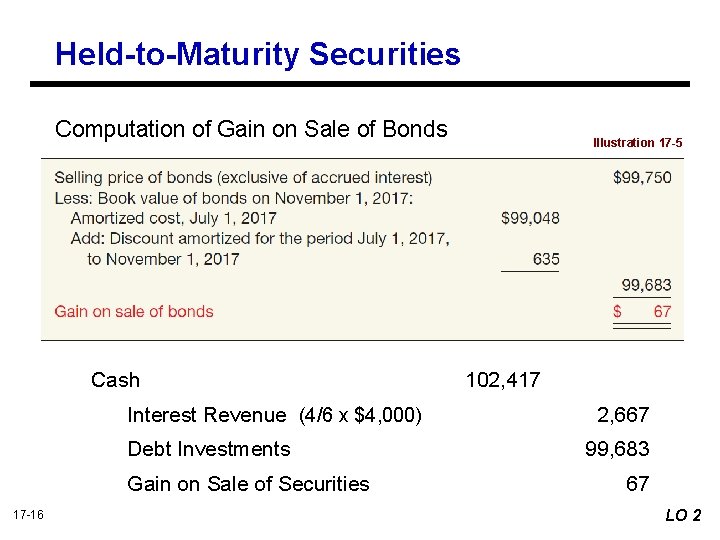
Task: Select the 102,417 cash debit amount
Action: (502, 380)
